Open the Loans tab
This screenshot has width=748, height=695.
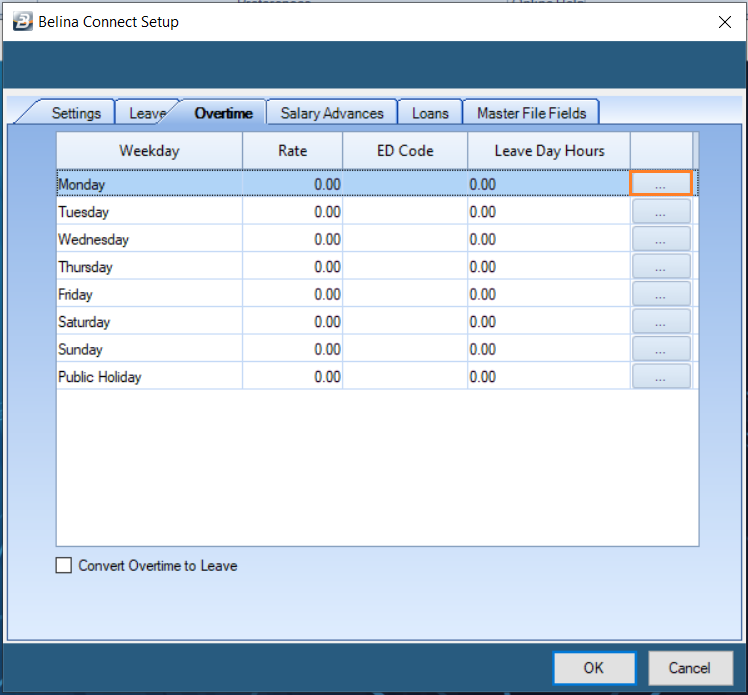[430, 113]
